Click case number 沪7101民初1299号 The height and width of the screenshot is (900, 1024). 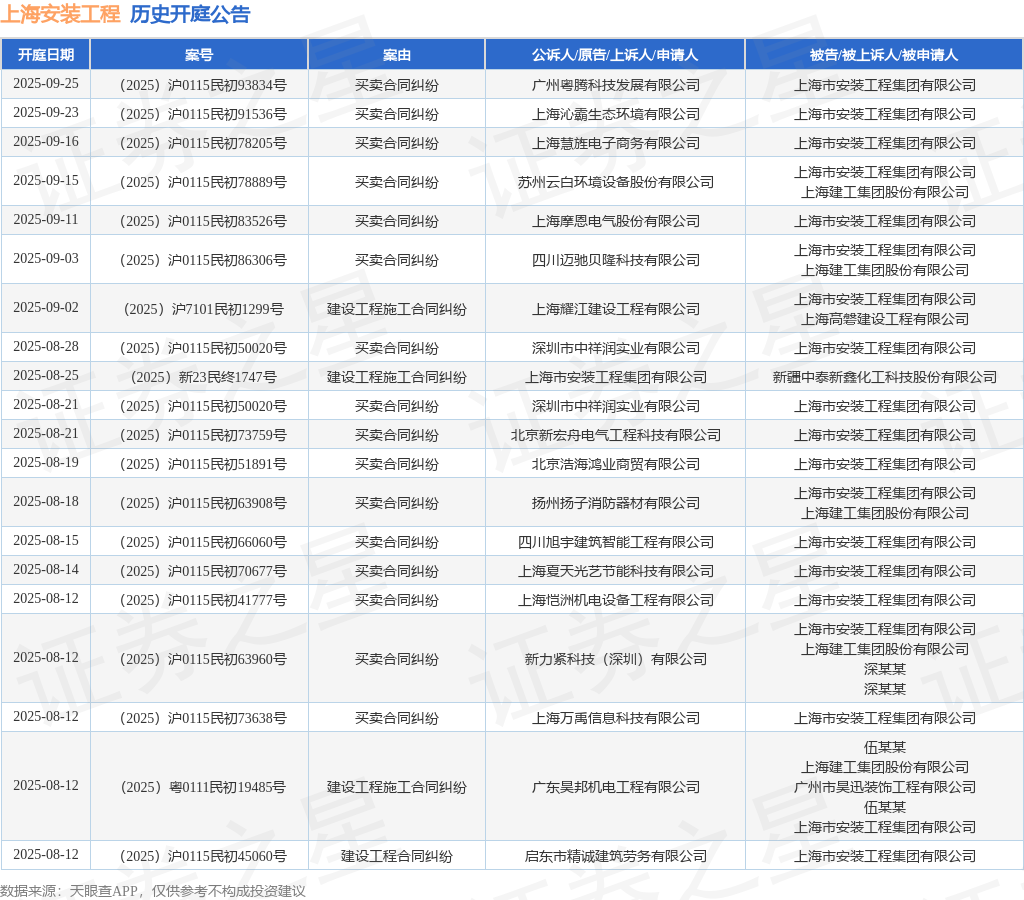click(203, 309)
